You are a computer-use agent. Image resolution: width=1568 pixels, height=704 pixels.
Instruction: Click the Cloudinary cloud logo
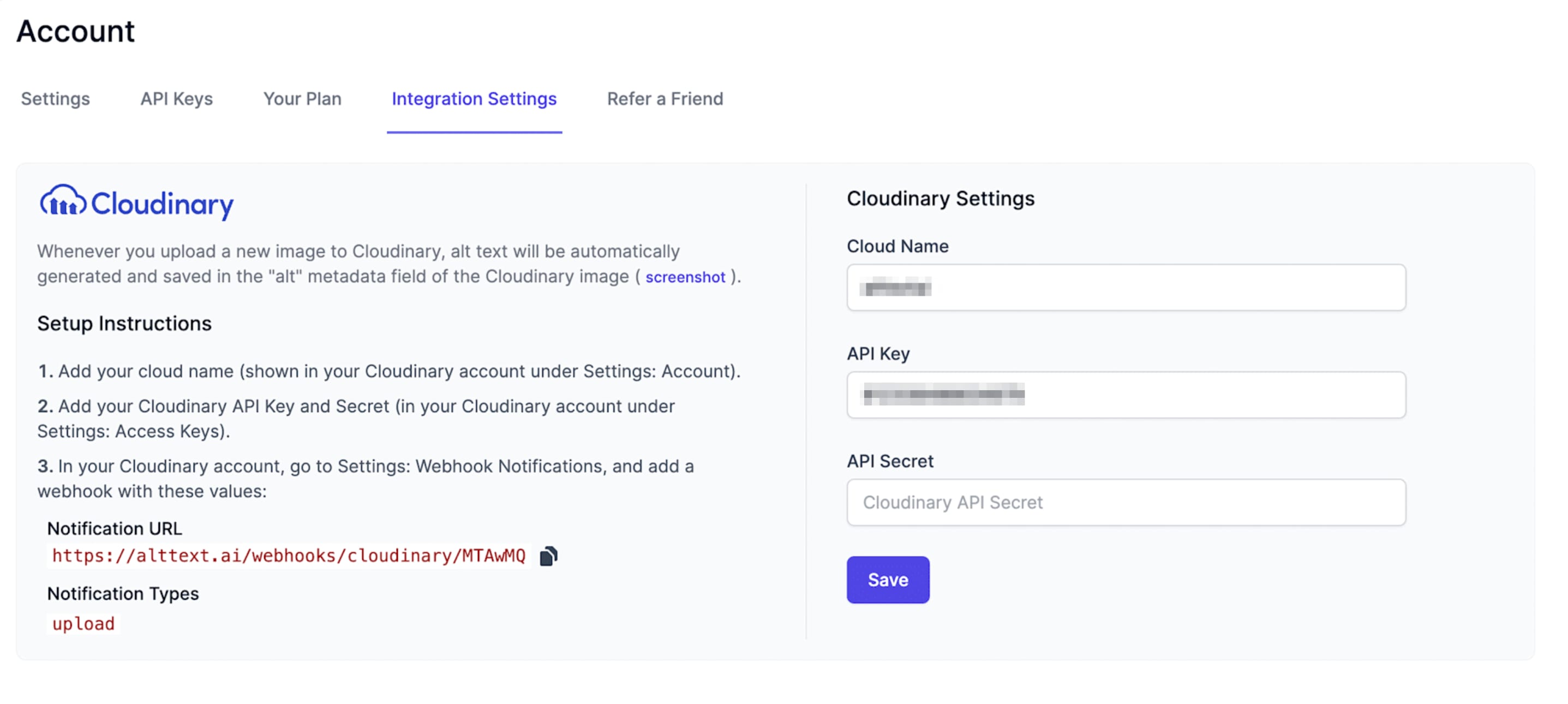(x=63, y=201)
